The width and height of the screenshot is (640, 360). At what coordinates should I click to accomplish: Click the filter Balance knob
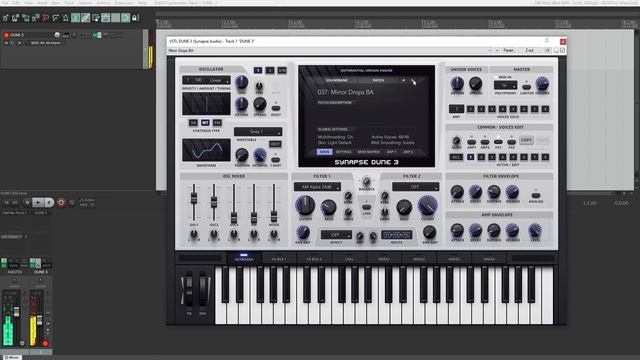pos(366,181)
